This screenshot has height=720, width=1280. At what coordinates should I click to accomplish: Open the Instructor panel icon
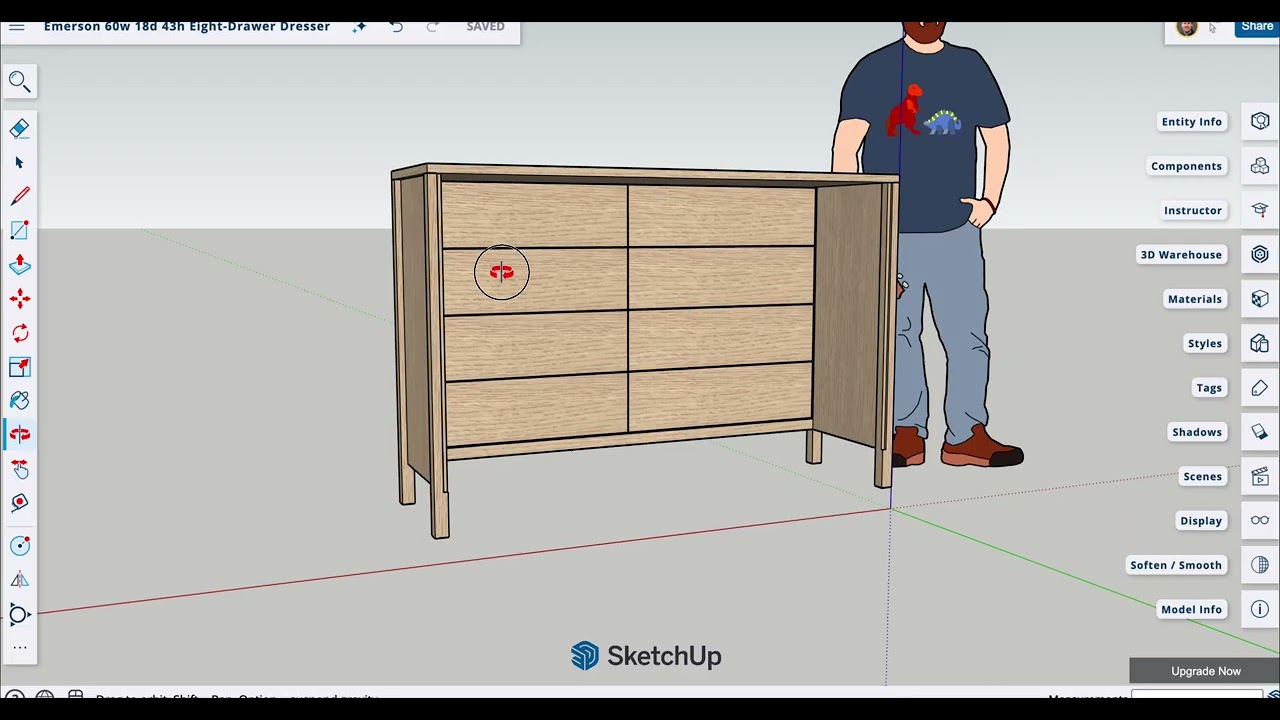click(x=1259, y=210)
